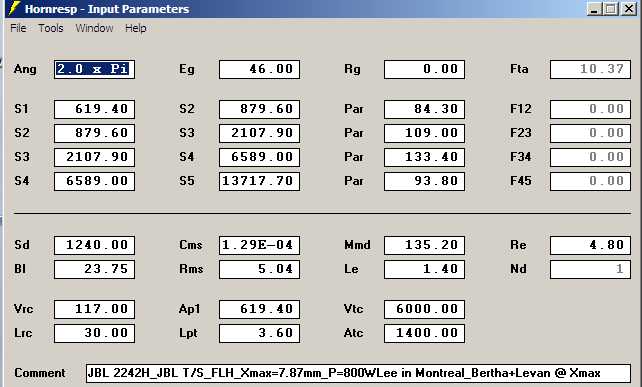Minimize the Hornresp window
642x387 pixels.
coord(594,9)
